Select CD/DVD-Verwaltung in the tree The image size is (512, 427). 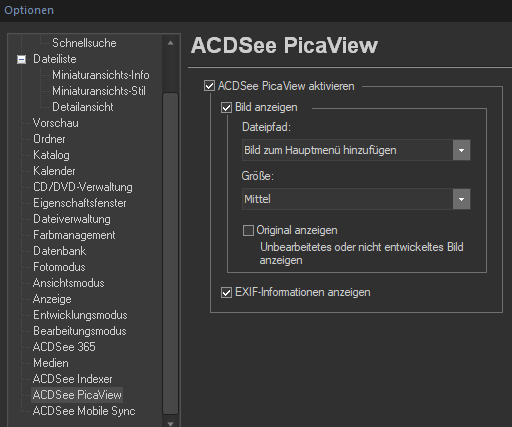click(83, 187)
